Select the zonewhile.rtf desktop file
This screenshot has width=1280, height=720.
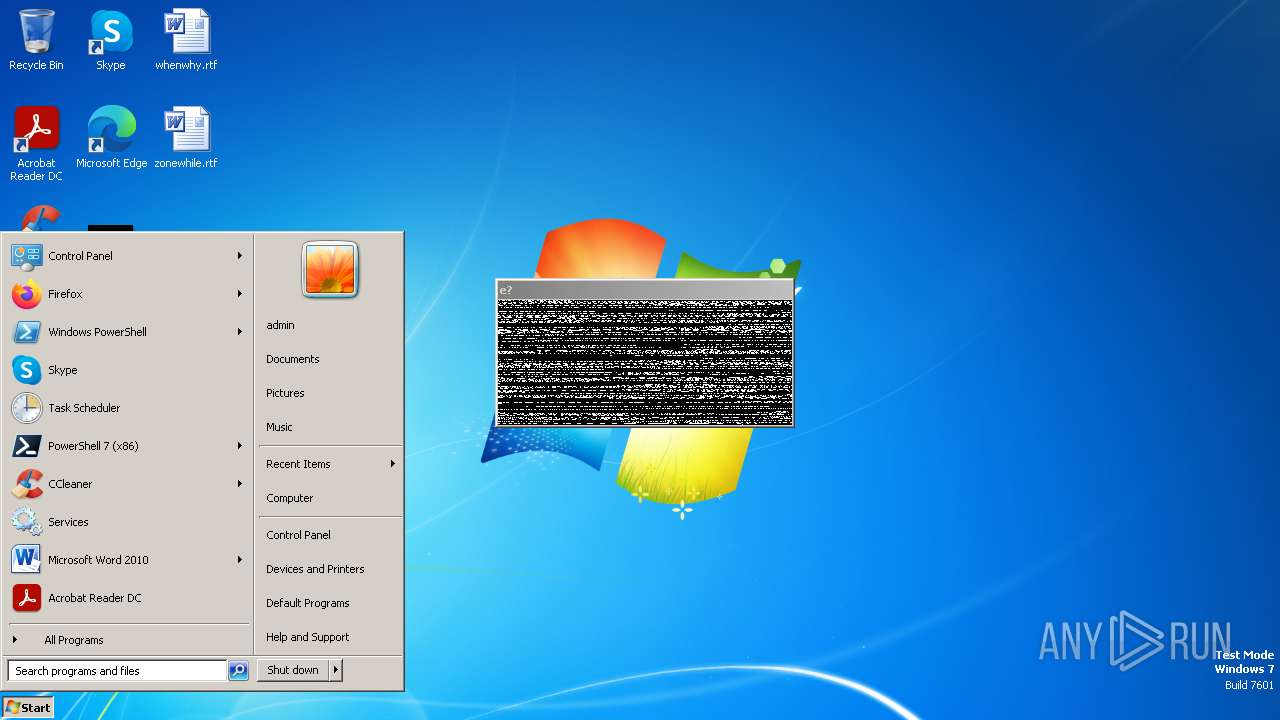(x=186, y=137)
